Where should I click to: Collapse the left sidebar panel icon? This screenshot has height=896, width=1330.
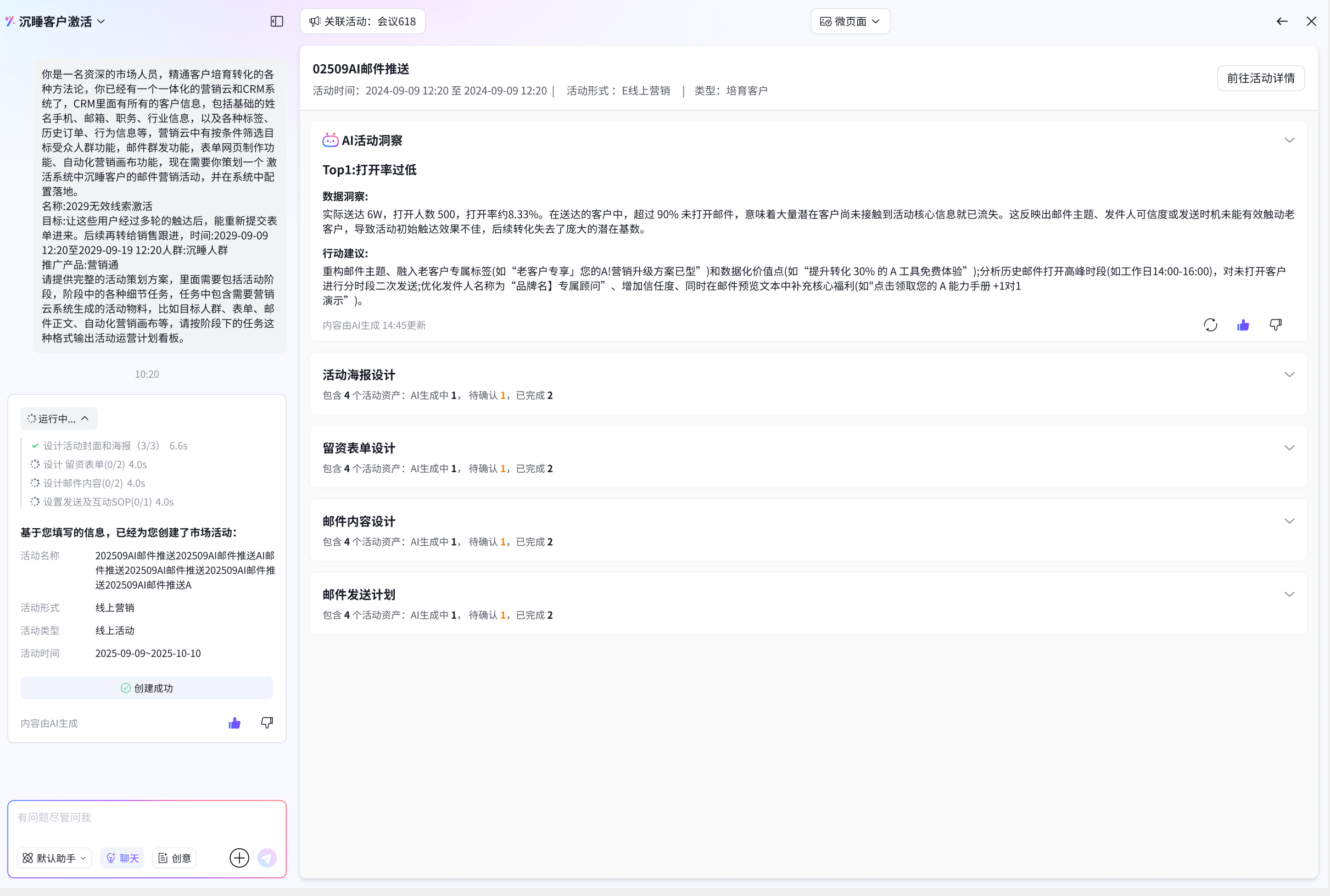[277, 21]
